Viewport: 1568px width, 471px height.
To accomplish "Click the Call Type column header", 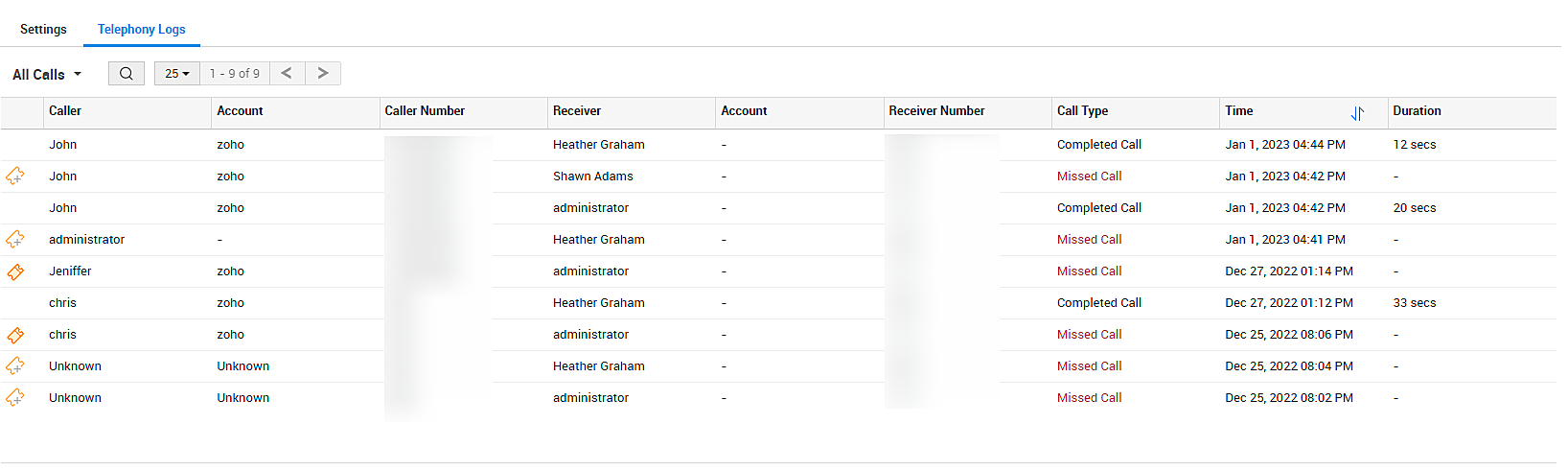I will (1082, 111).
